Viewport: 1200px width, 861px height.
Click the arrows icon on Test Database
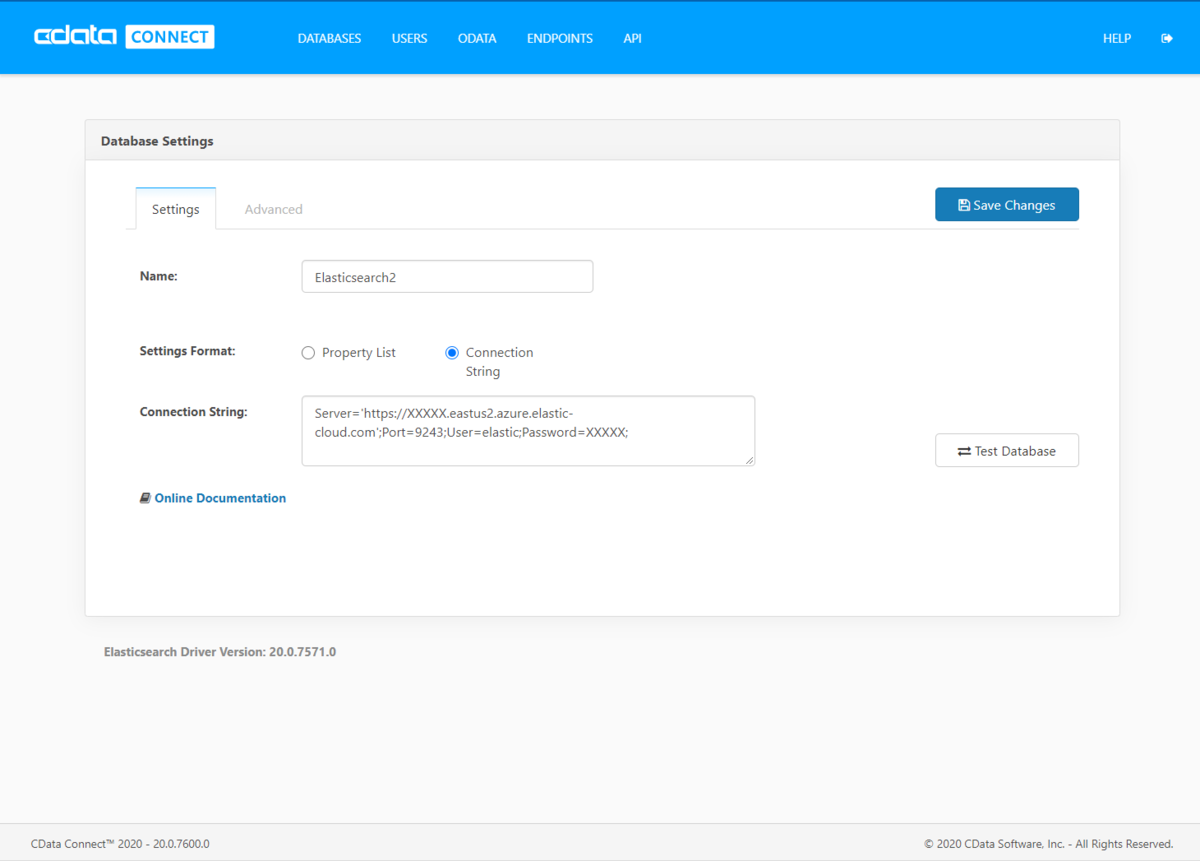pyautogui.click(x=964, y=451)
